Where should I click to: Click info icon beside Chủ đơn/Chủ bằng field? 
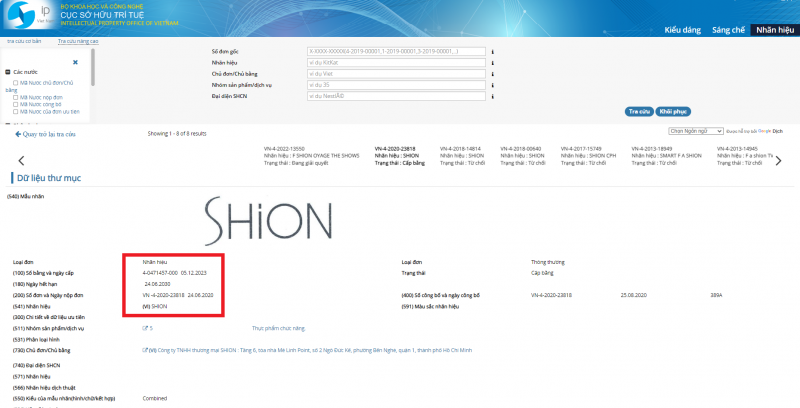tap(494, 73)
